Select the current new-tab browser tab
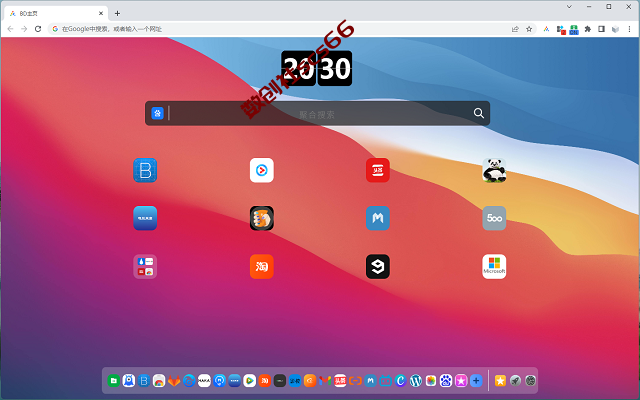The height and width of the screenshot is (400, 640). pyautogui.click(x=56, y=13)
